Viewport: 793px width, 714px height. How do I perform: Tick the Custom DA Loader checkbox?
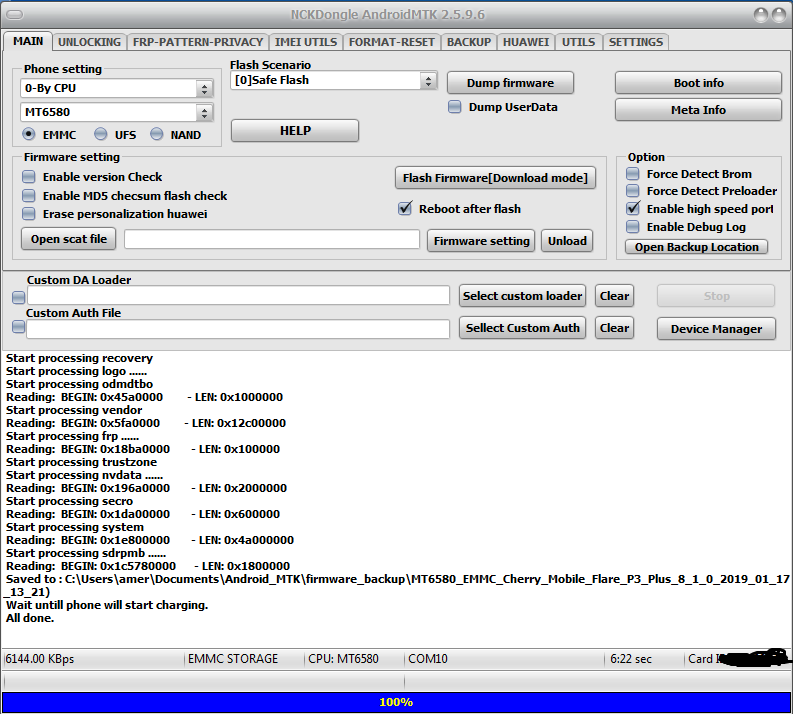[x=18, y=297]
